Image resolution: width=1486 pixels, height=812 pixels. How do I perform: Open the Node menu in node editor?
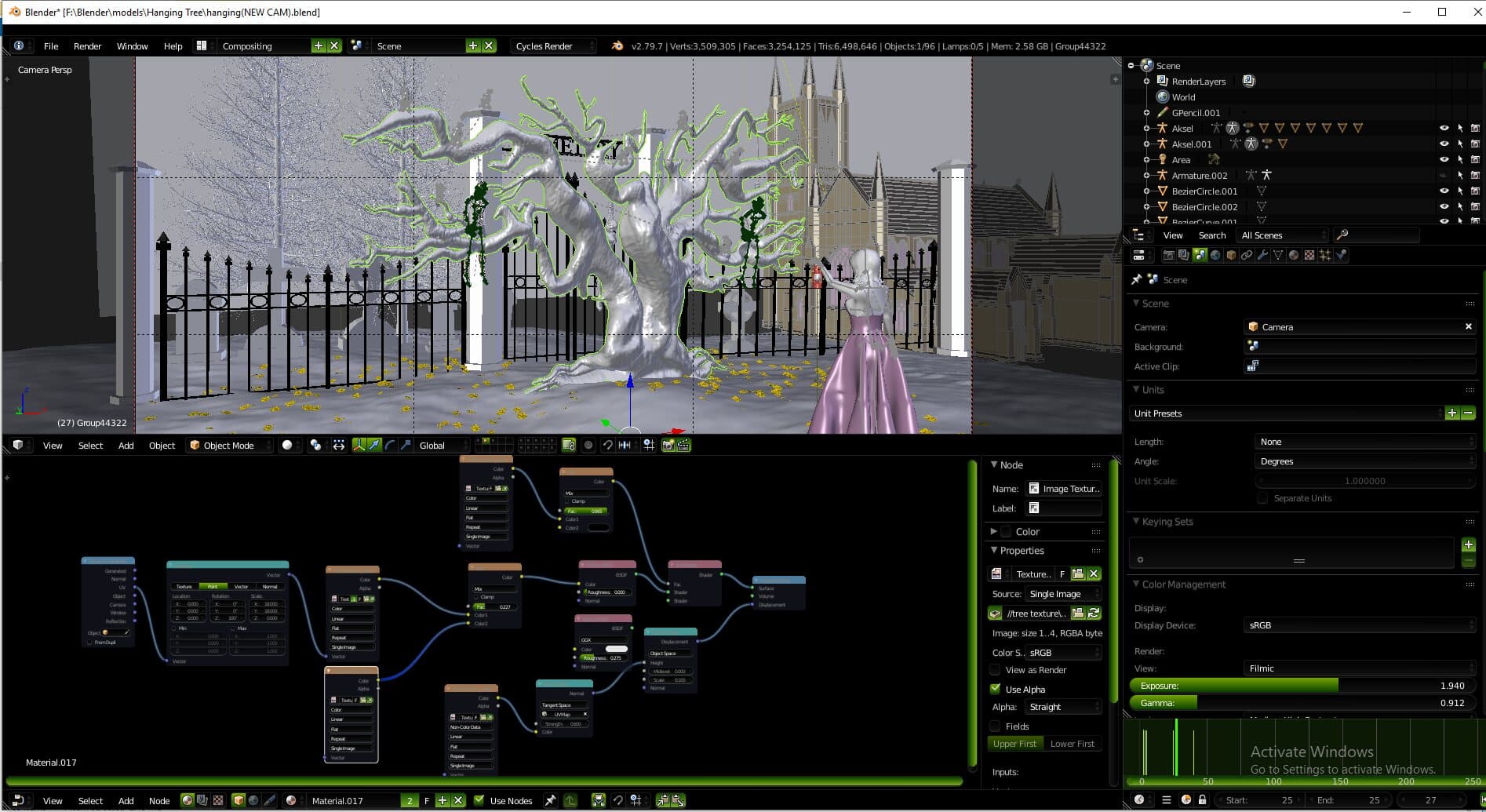pyautogui.click(x=159, y=801)
